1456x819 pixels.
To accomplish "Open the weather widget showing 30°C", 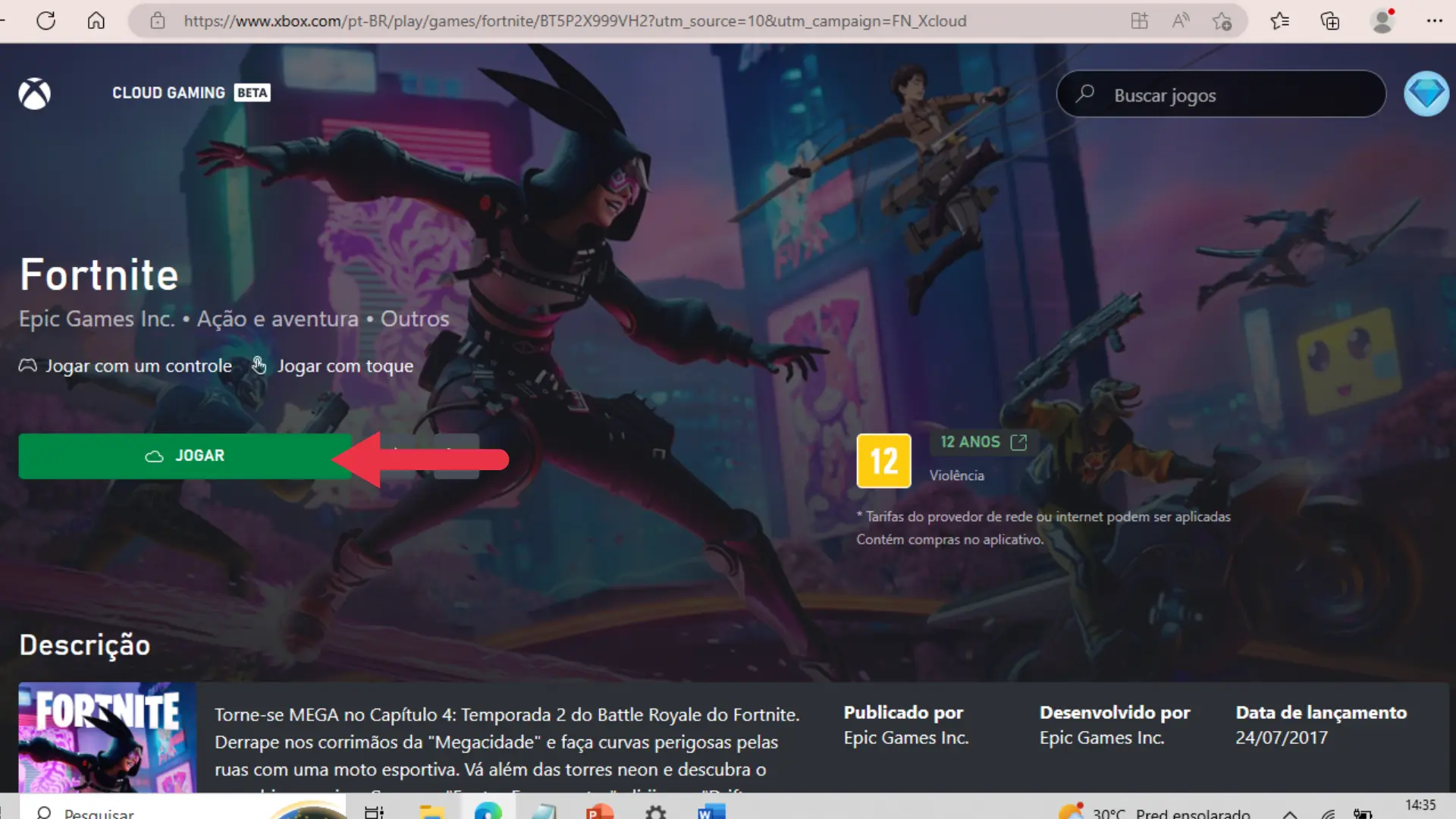I will pyautogui.click(x=1154, y=811).
